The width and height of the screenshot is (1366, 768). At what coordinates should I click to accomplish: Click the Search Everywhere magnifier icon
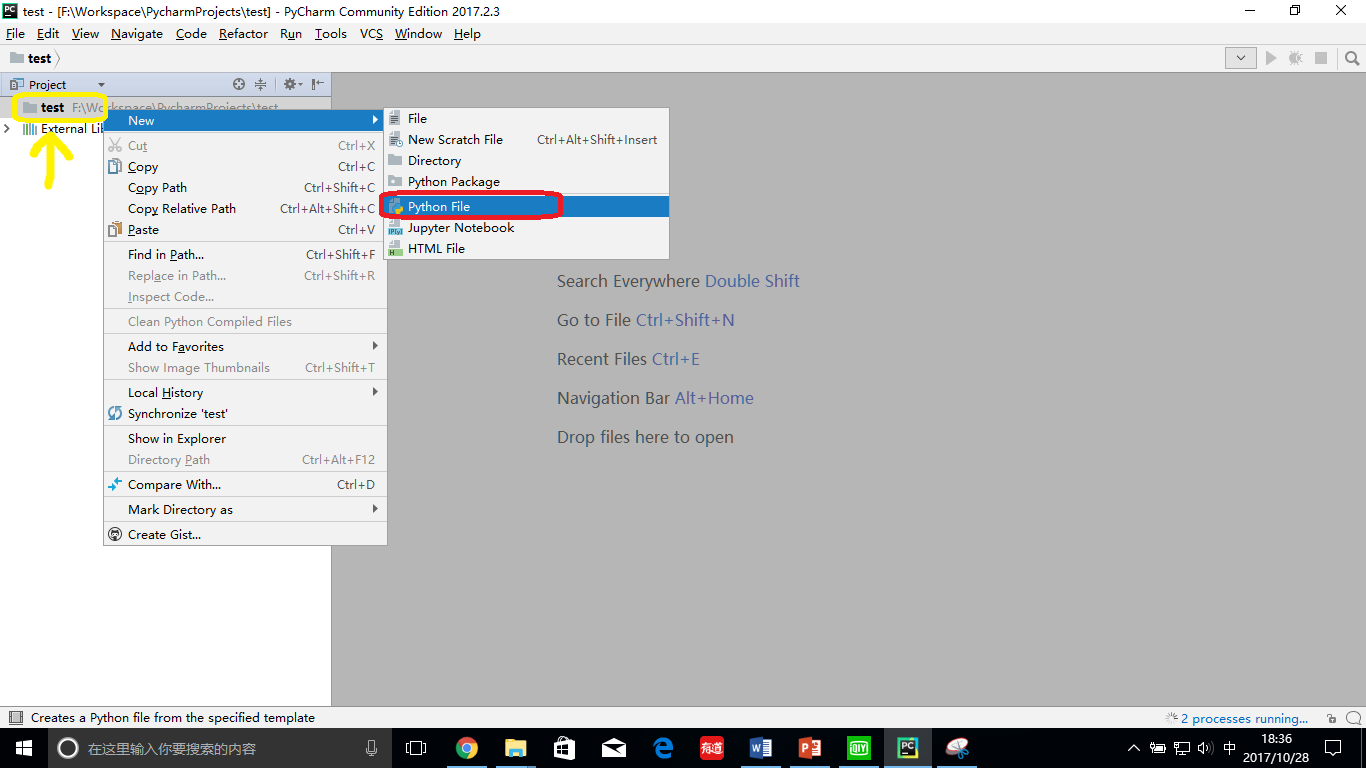1352,58
